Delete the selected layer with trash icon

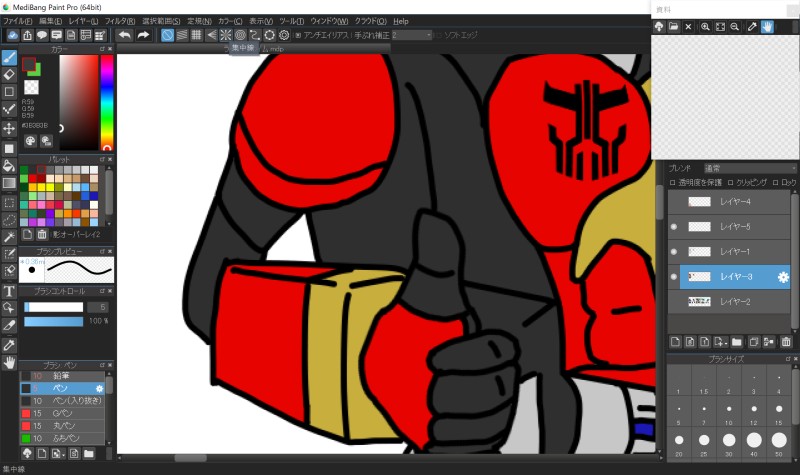tap(786, 342)
